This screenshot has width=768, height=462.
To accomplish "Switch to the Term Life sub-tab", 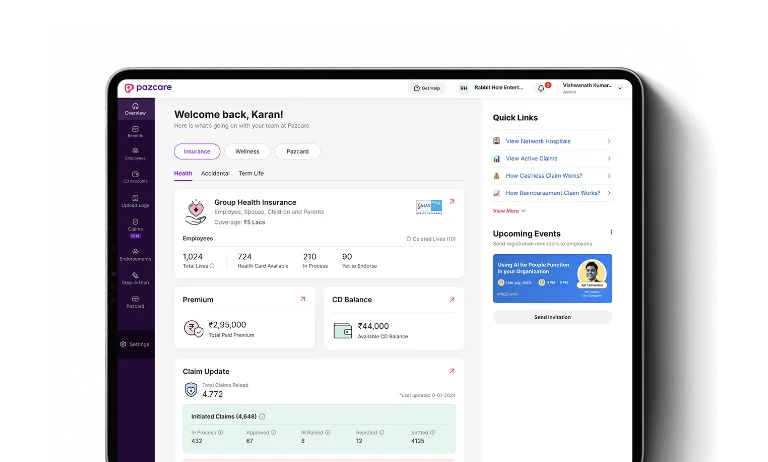I will (251, 173).
